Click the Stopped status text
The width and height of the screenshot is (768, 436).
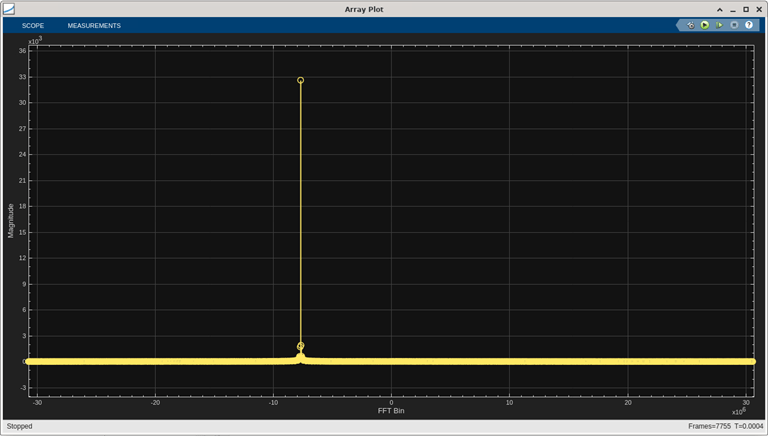(20, 426)
